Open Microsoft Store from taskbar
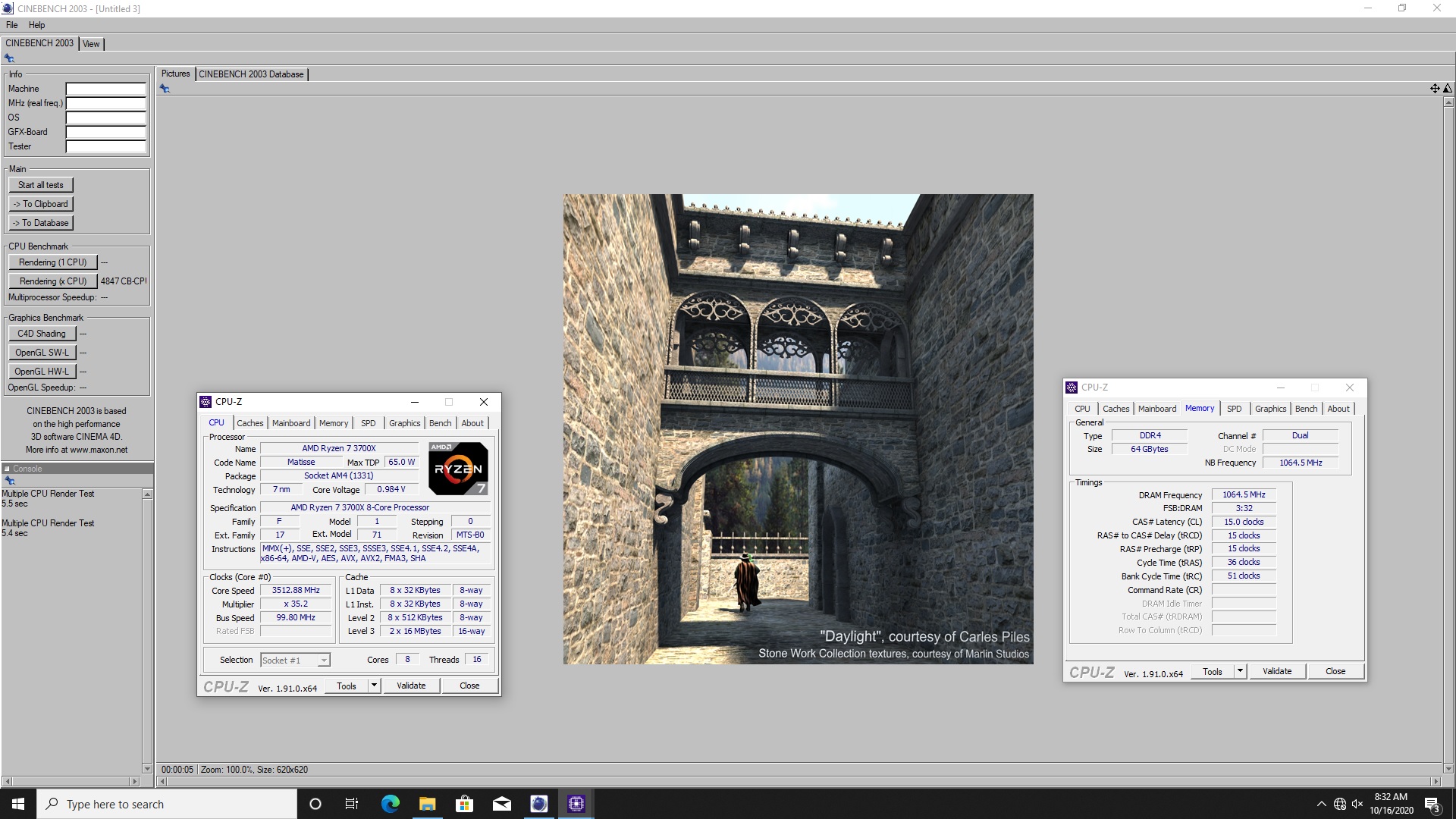 tap(464, 804)
